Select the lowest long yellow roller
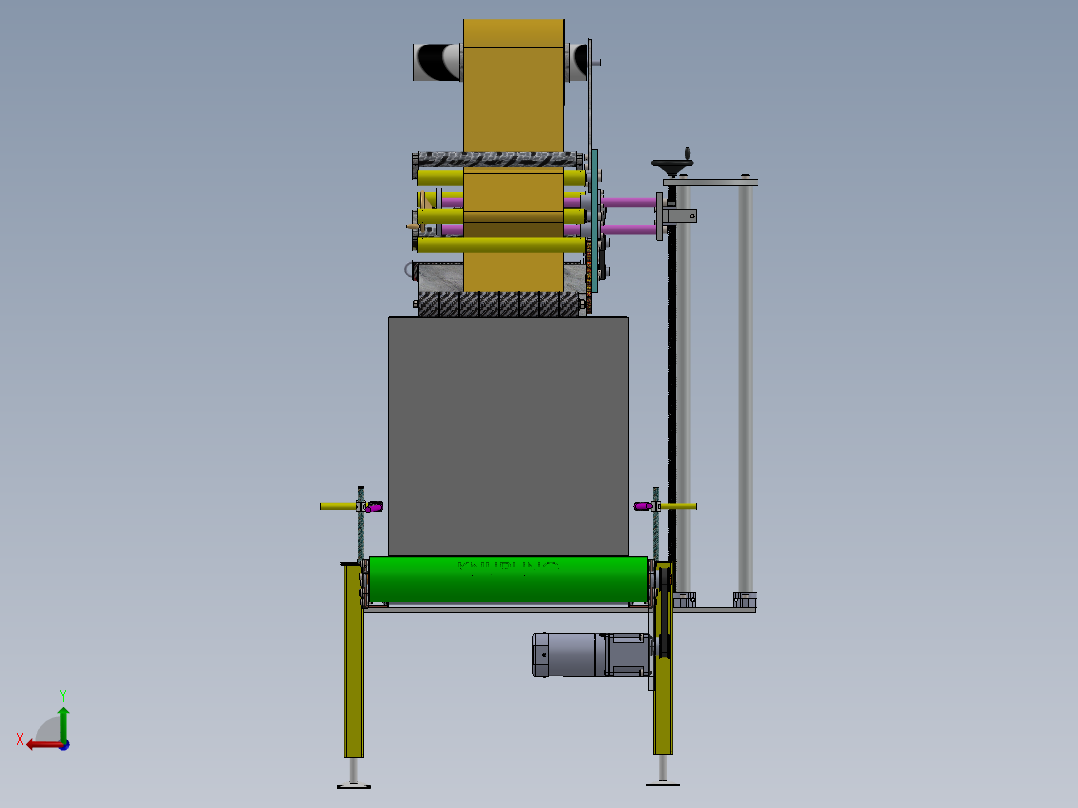This screenshot has height=808, width=1078. [x=501, y=245]
